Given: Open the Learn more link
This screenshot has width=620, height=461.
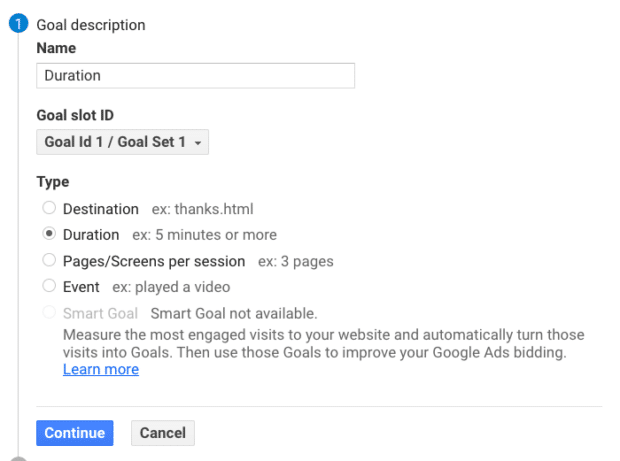Looking at the screenshot, I should point(100,369).
